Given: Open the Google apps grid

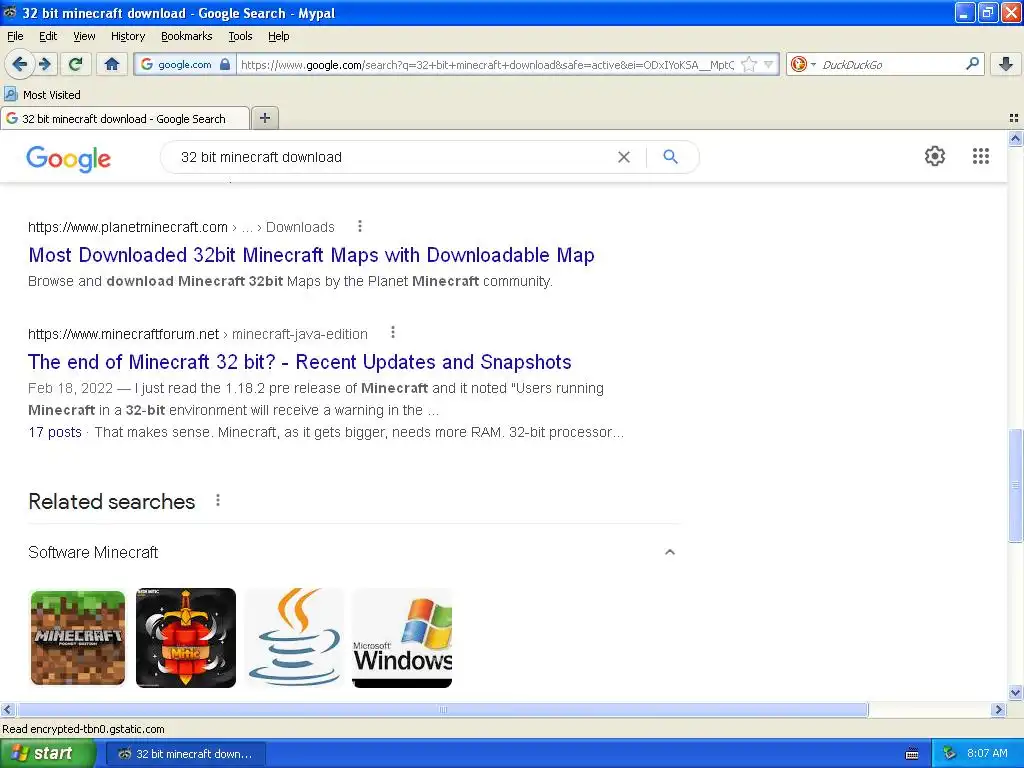Looking at the screenshot, I should [x=980, y=156].
